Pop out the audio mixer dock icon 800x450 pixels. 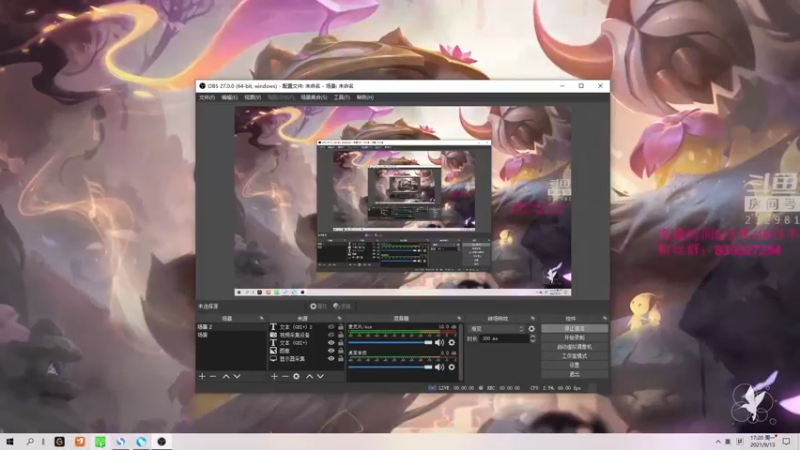coord(459,318)
